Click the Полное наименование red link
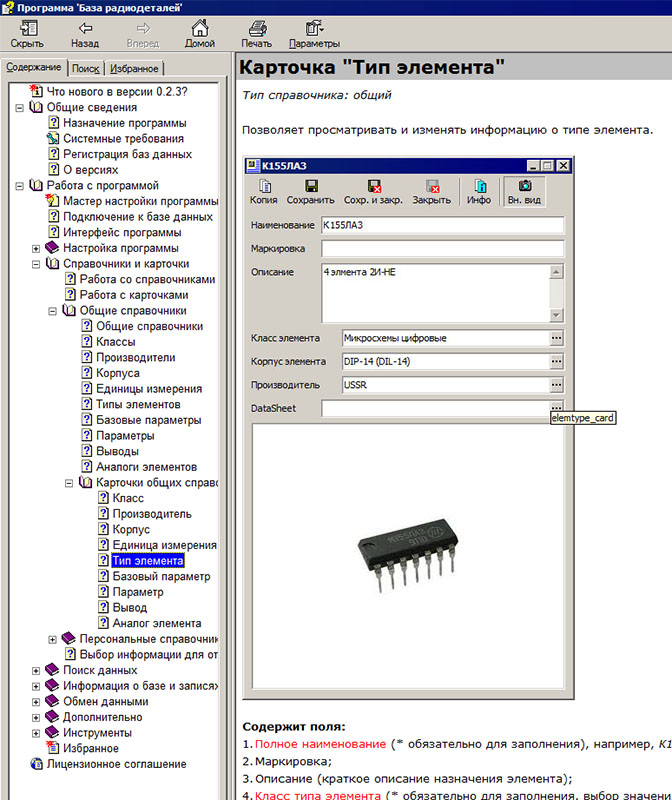672x800 pixels. coord(320,744)
